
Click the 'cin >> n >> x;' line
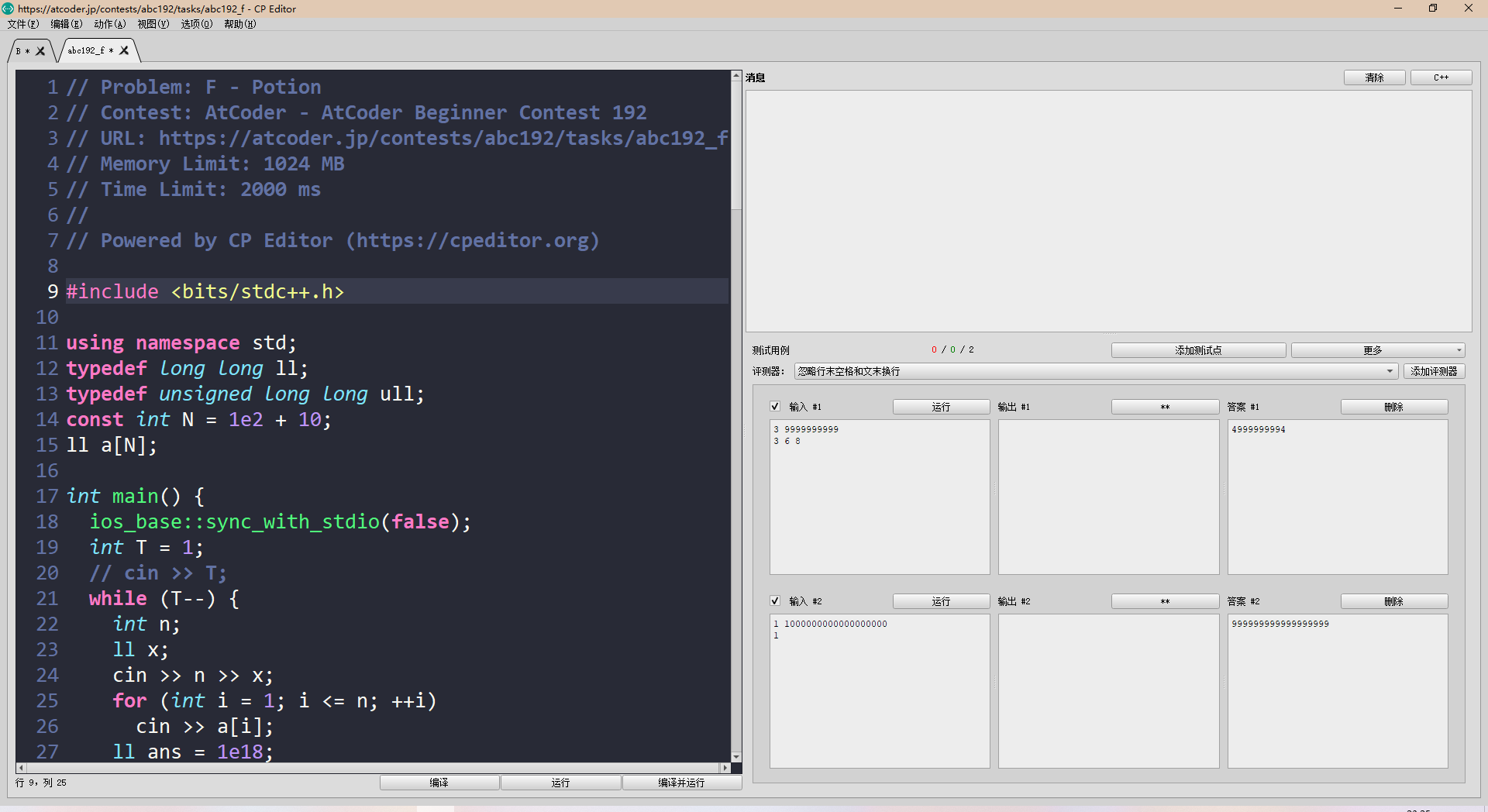[x=193, y=675]
